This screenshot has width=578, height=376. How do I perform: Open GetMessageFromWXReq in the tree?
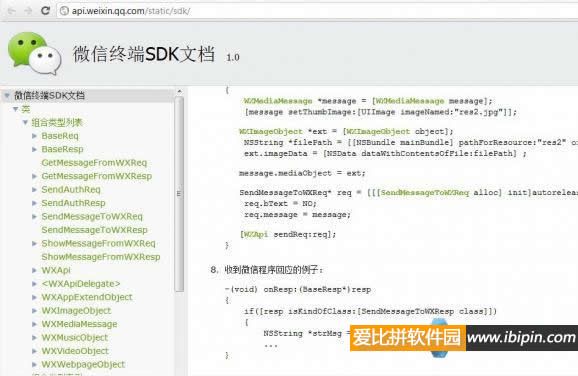94,163
